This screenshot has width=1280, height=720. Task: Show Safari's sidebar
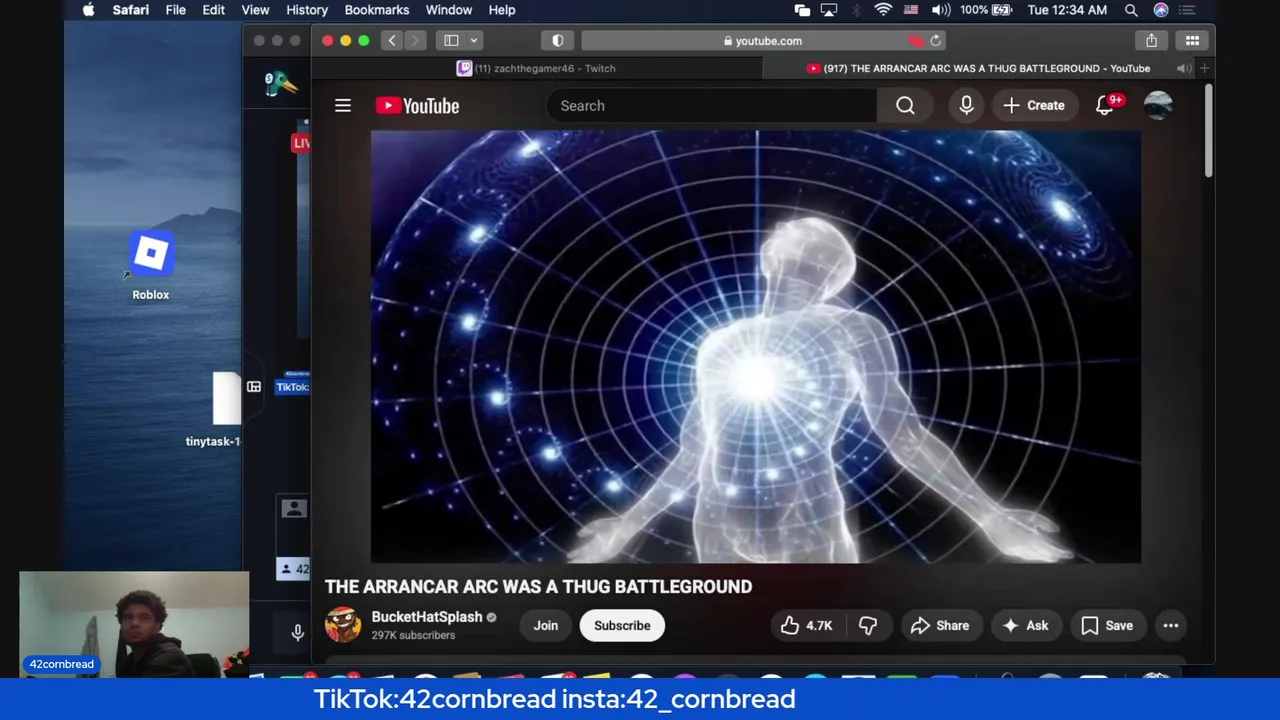[451, 41]
